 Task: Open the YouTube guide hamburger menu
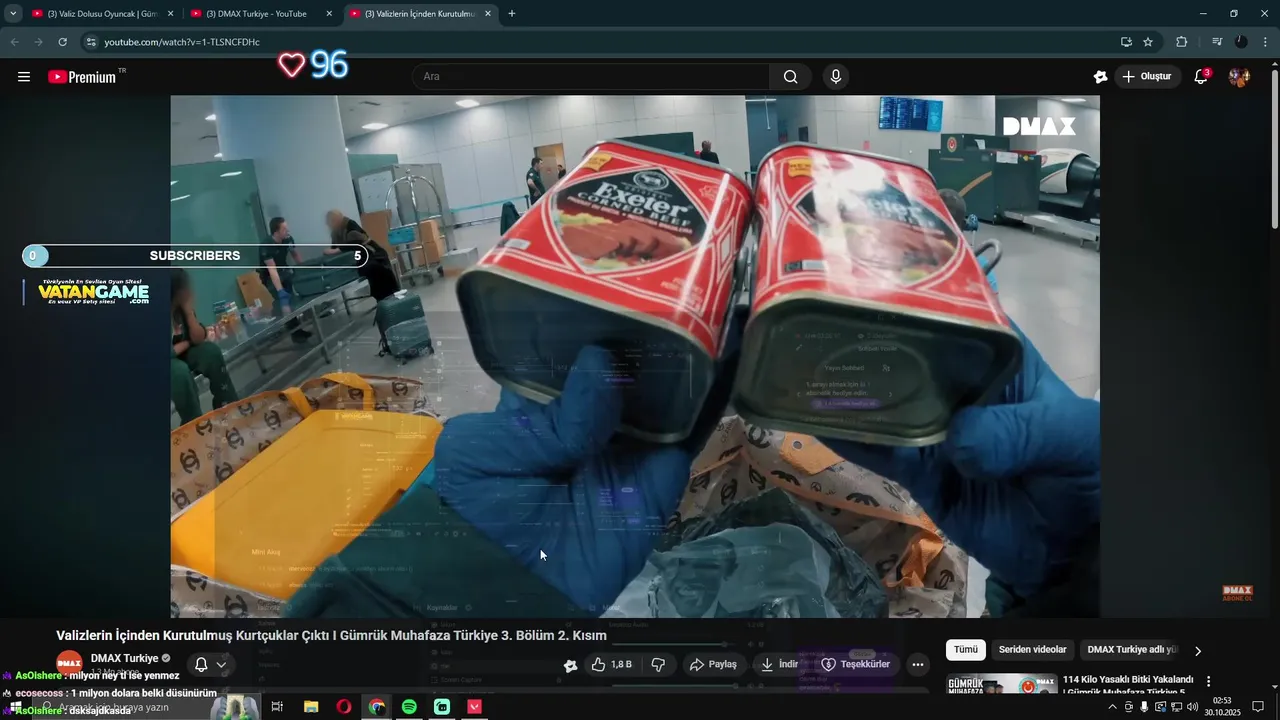click(24, 77)
